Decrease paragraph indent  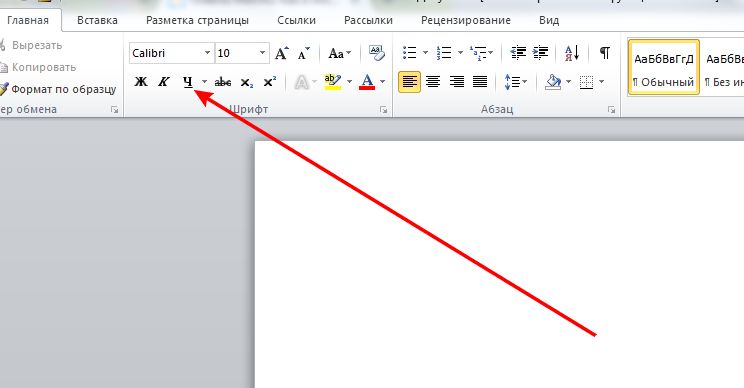pos(518,53)
